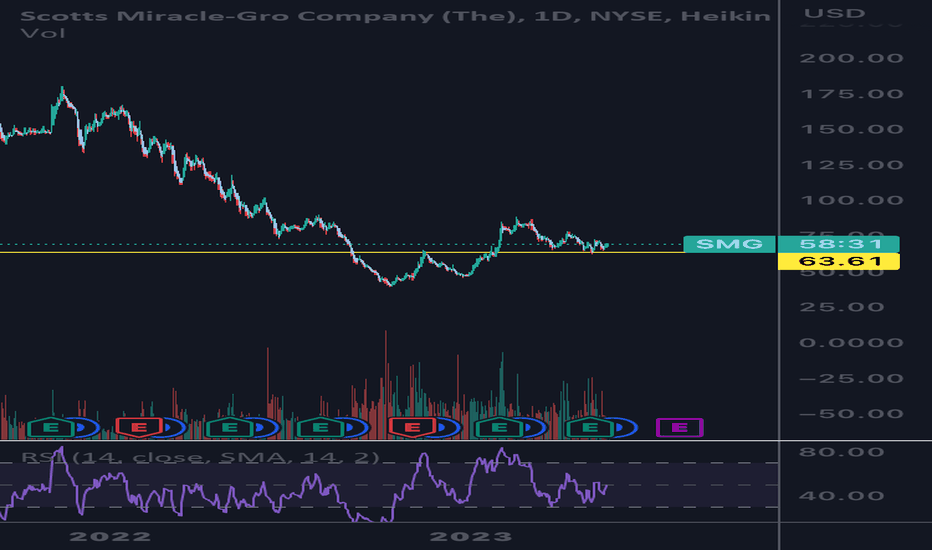
Task: Click the 0.0000 price axis label
Action: [x=851, y=342]
